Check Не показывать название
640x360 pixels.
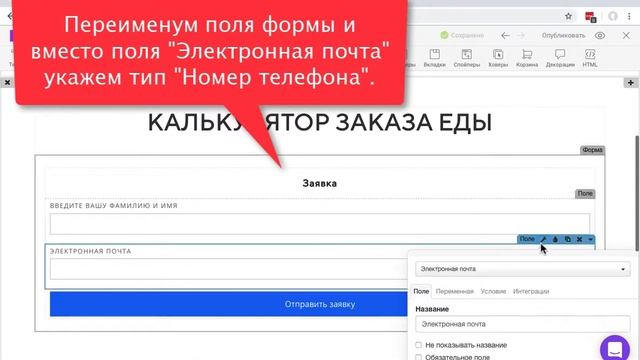(418, 345)
